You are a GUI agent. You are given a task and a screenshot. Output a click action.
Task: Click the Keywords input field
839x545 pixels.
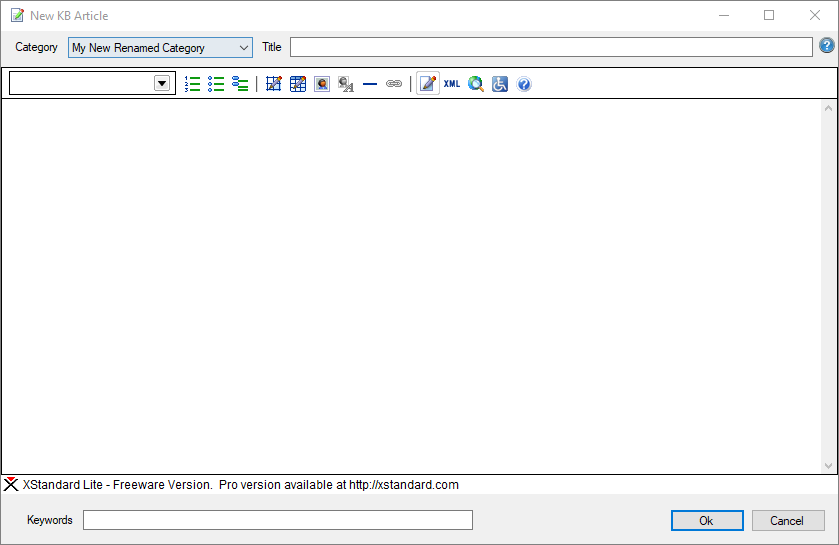point(277,520)
